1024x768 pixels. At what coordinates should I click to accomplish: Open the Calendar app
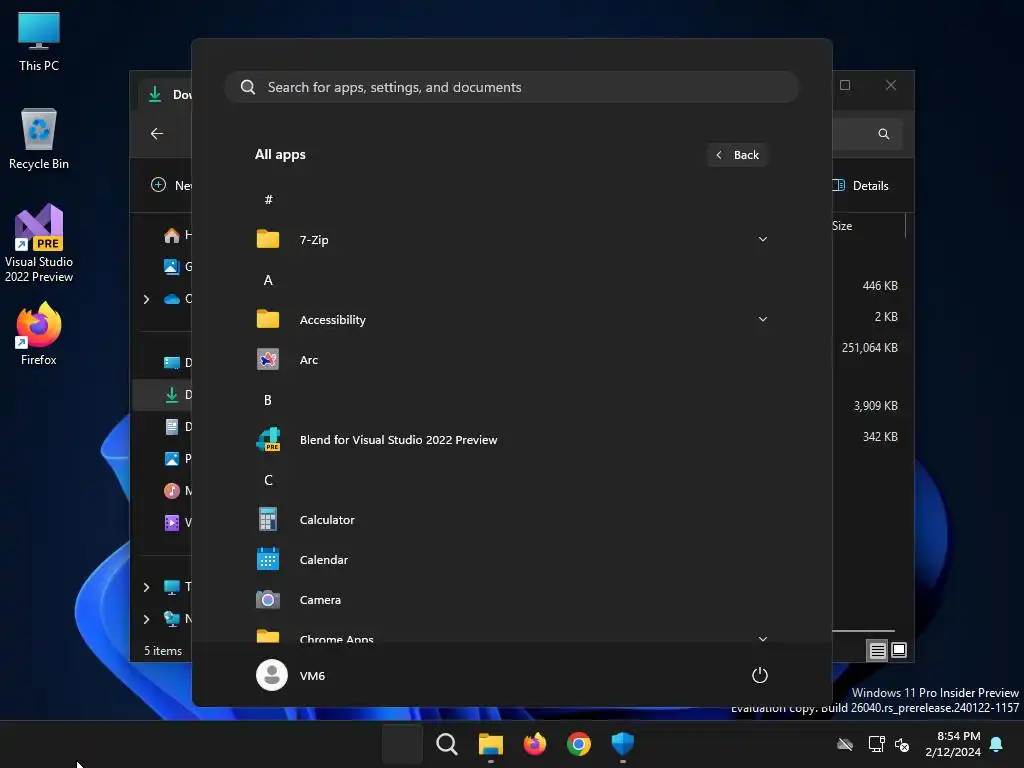point(511,560)
